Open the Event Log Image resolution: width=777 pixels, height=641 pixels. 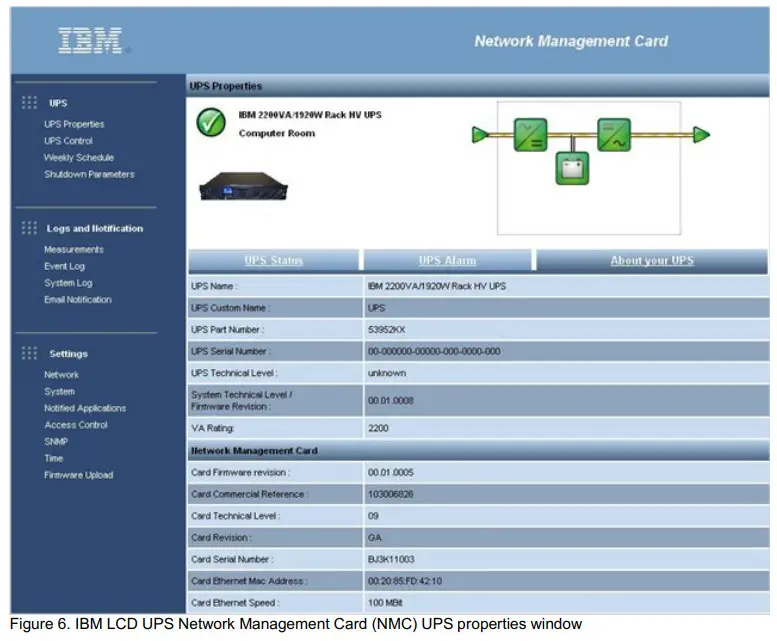[64, 266]
